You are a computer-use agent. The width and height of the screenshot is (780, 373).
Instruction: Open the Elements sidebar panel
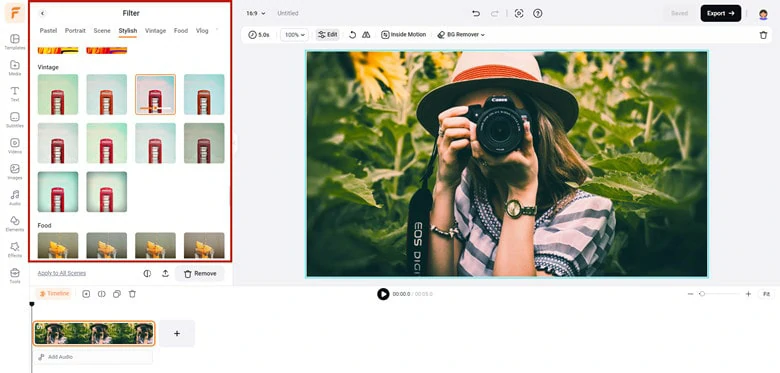[15, 223]
